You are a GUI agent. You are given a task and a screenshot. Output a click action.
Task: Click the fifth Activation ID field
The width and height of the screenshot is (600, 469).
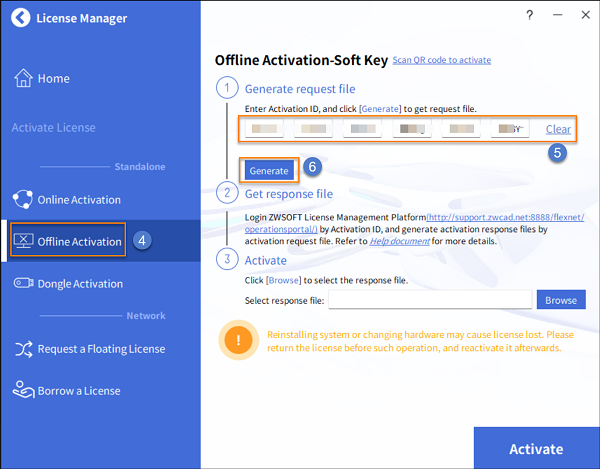pyautogui.click(x=461, y=129)
